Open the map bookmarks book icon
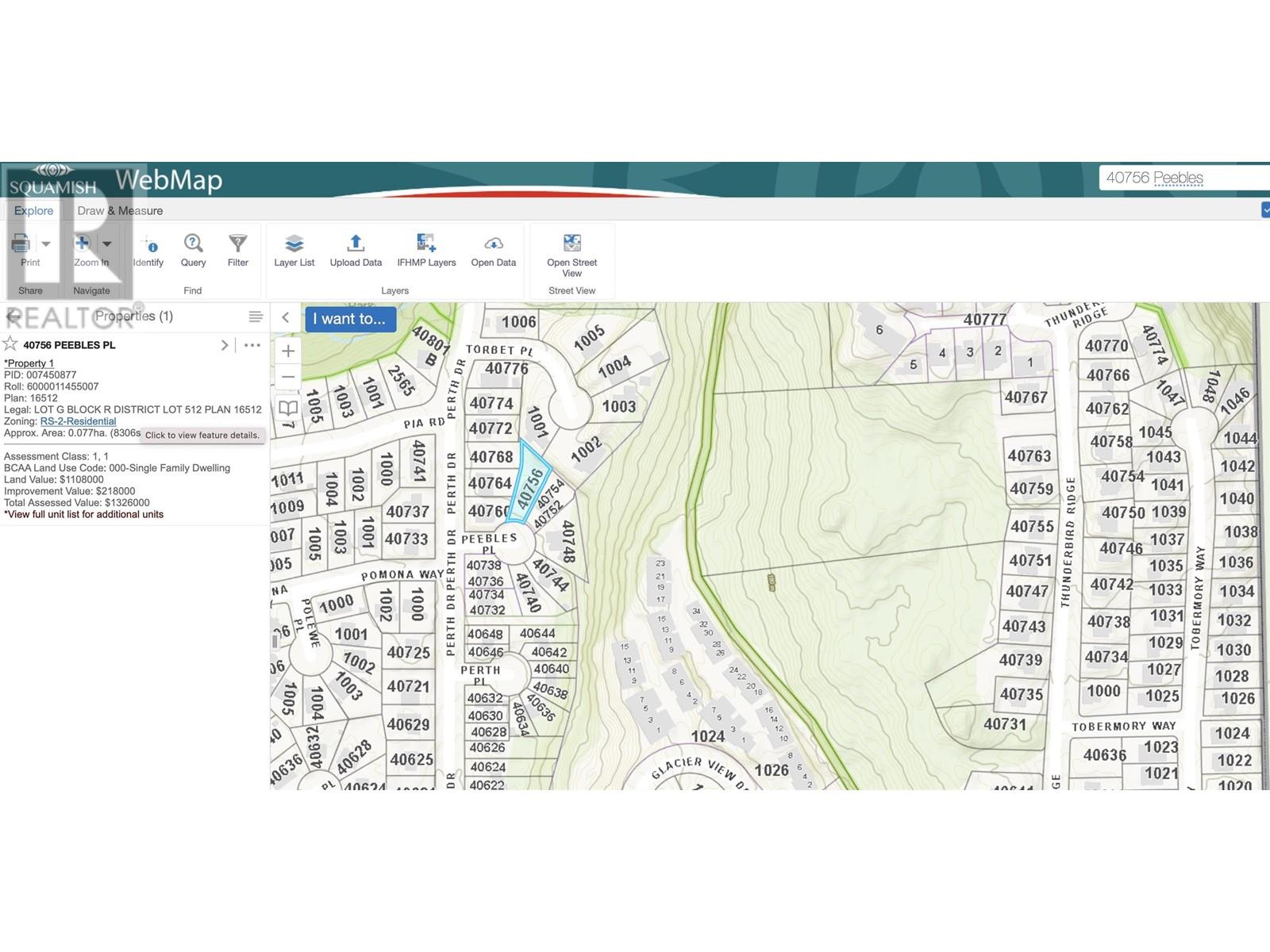This screenshot has width=1270, height=952. pyautogui.click(x=288, y=409)
